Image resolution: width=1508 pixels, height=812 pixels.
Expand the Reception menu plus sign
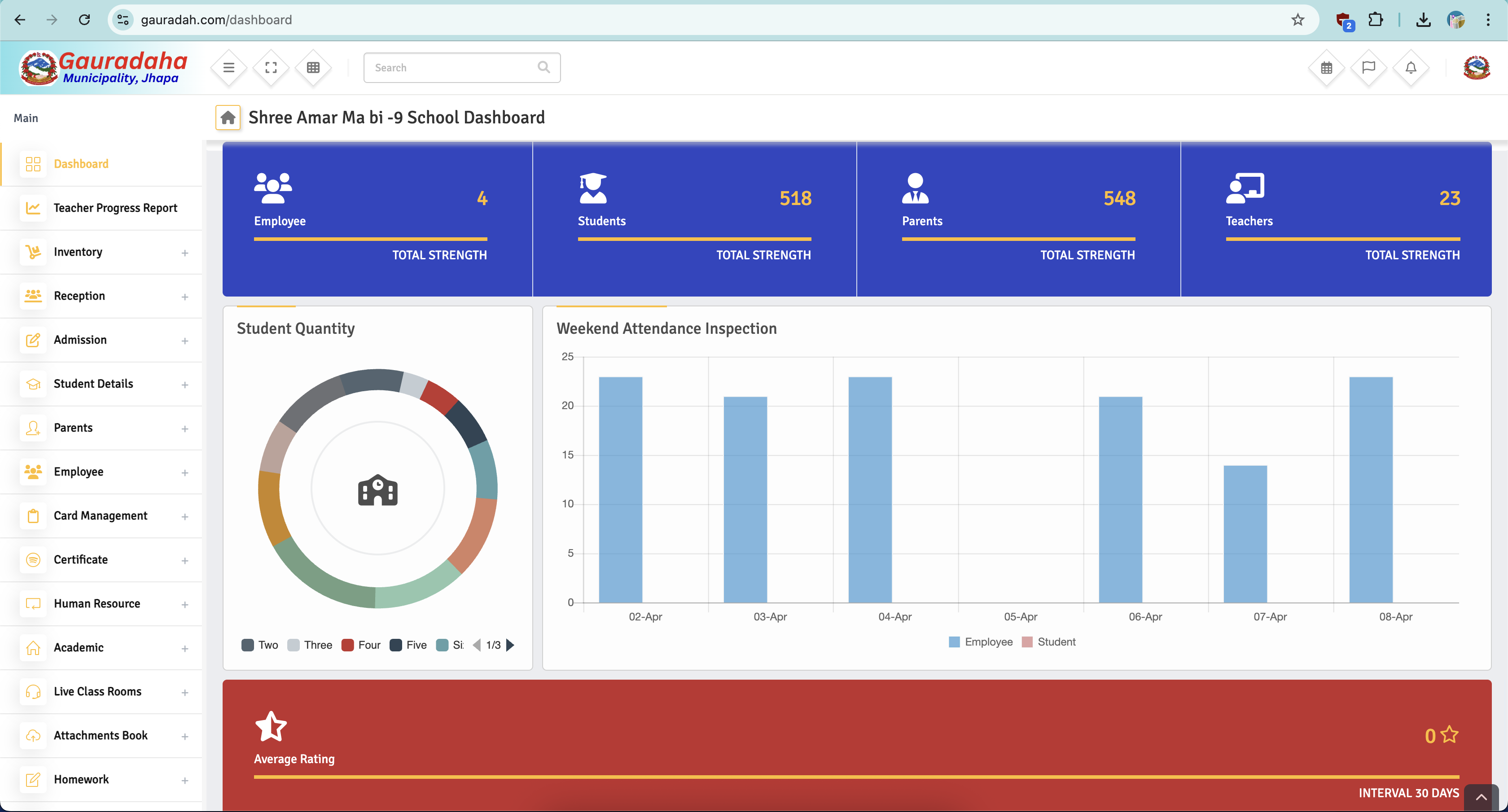pyautogui.click(x=185, y=297)
